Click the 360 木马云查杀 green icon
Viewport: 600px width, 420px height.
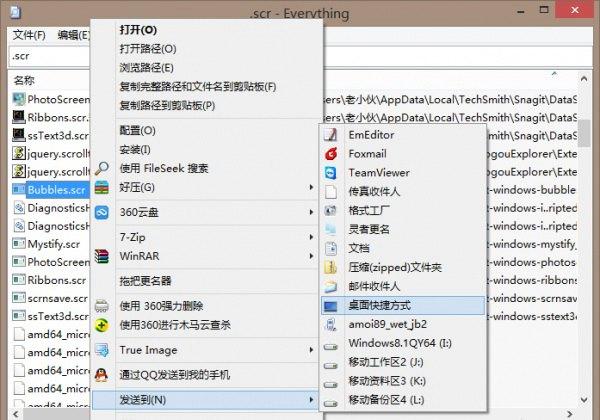(x=102, y=325)
